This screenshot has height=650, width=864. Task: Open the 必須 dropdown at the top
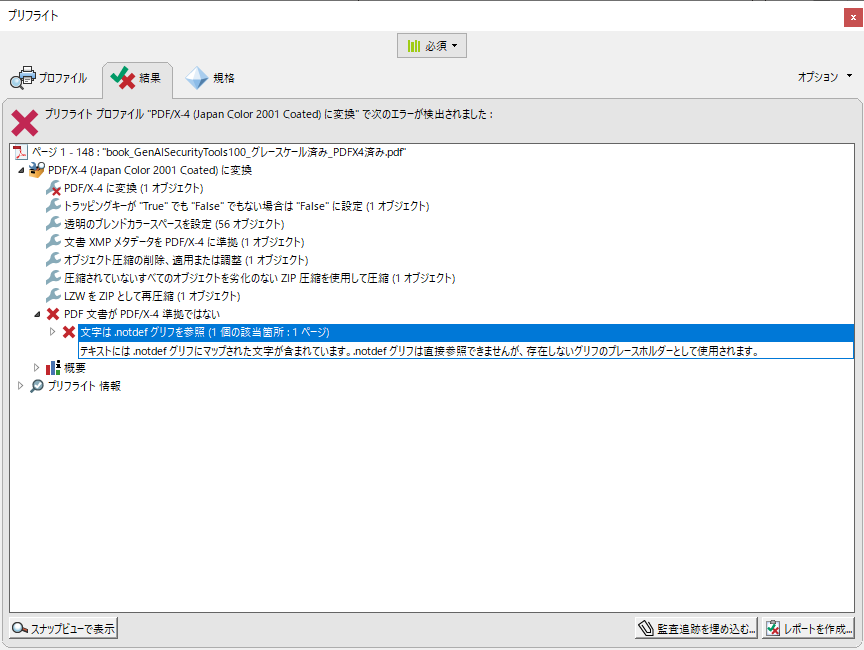click(x=432, y=46)
